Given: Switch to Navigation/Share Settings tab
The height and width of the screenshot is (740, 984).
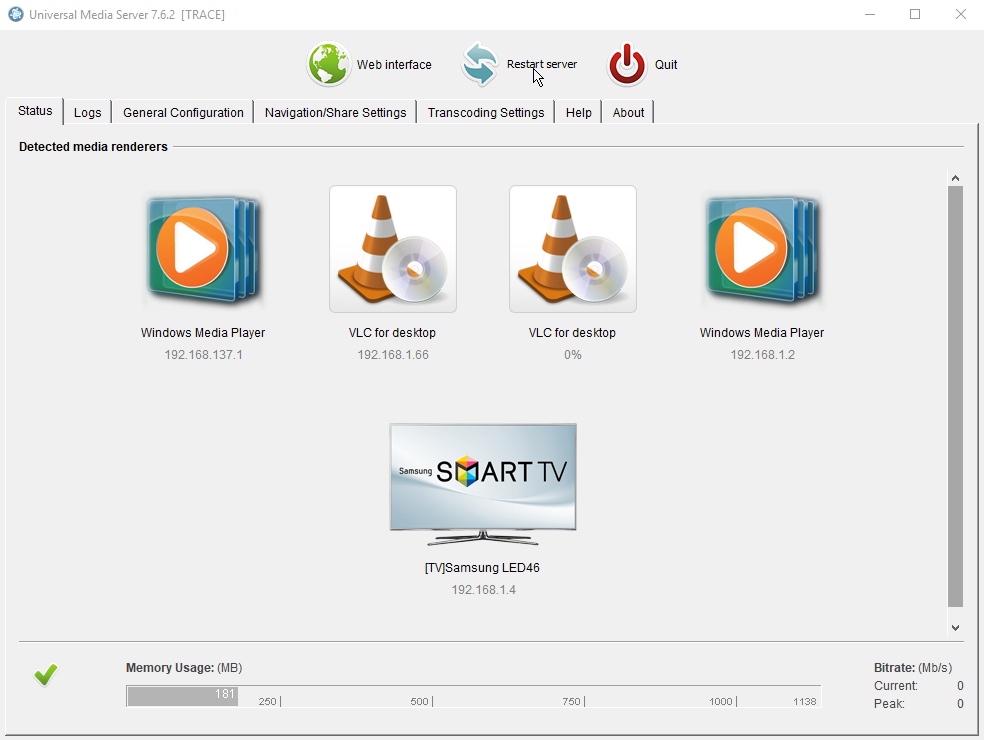Looking at the screenshot, I should pyautogui.click(x=336, y=112).
